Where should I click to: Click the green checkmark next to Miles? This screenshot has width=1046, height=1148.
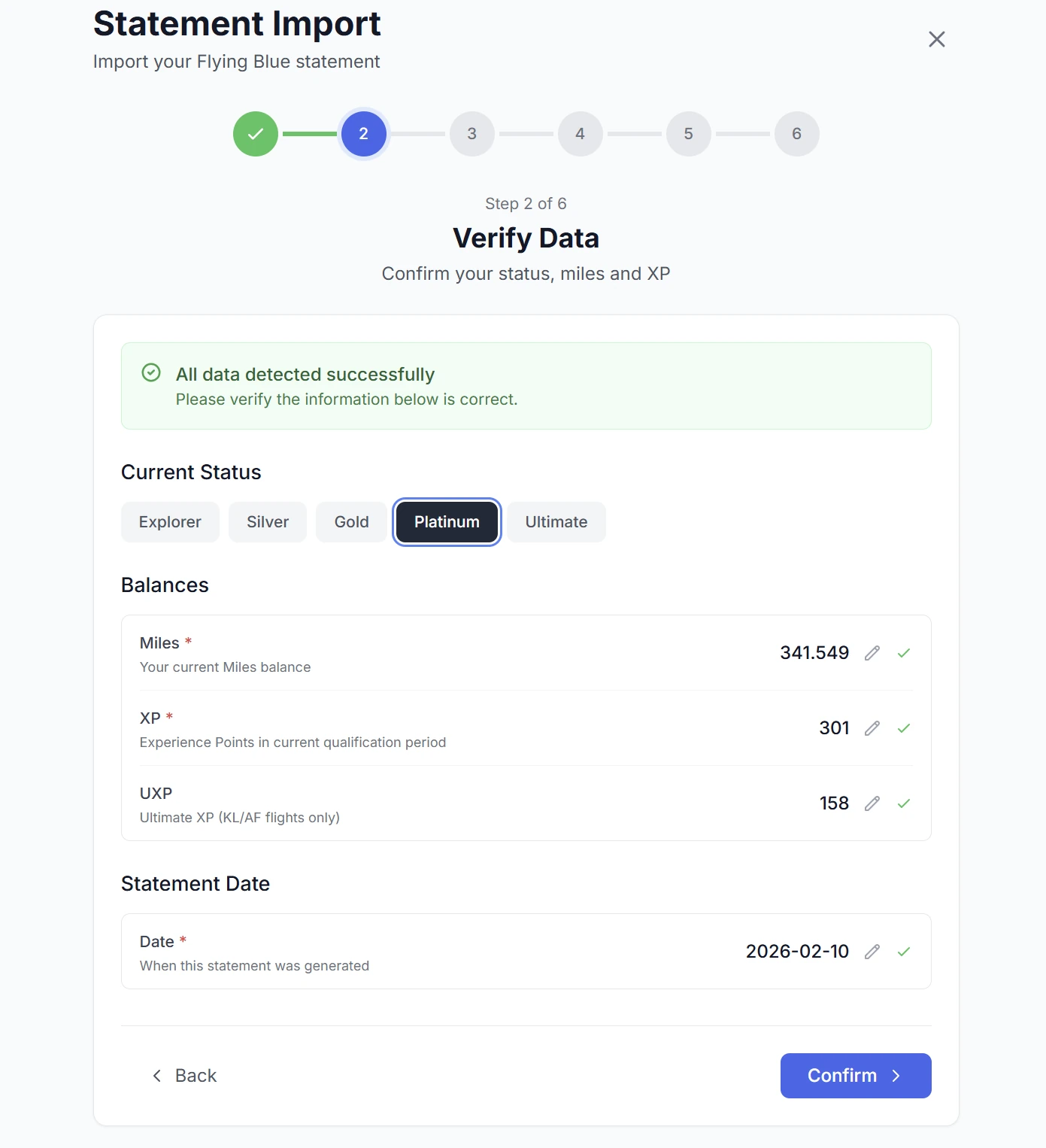pos(904,653)
